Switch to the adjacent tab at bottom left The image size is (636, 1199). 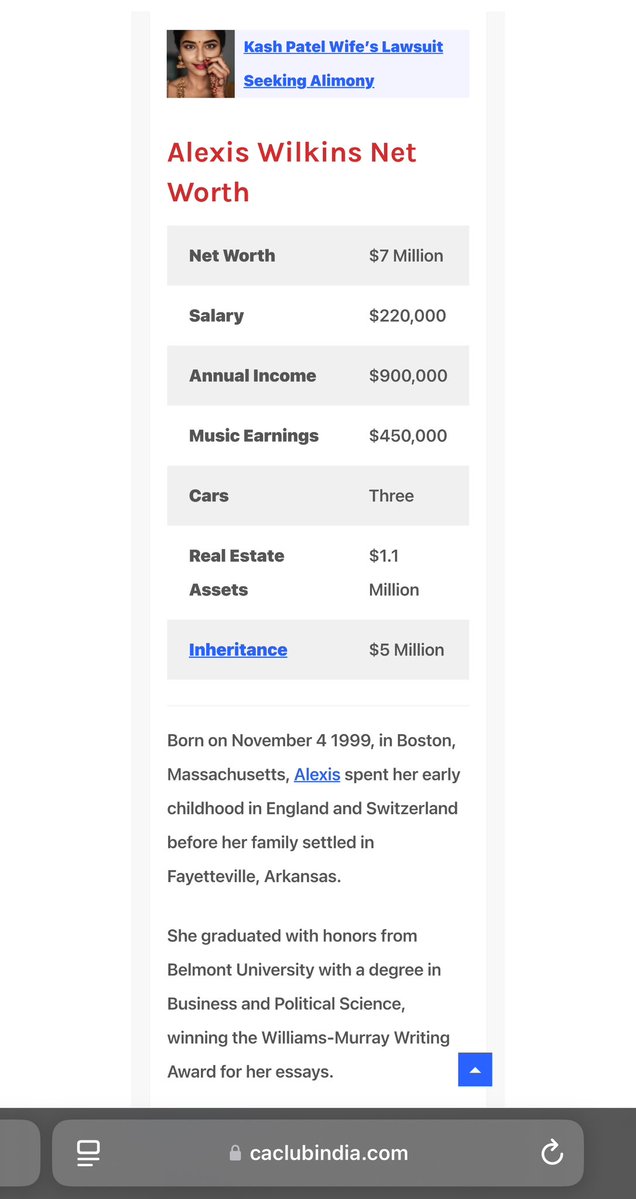click(x=18, y=1153)
